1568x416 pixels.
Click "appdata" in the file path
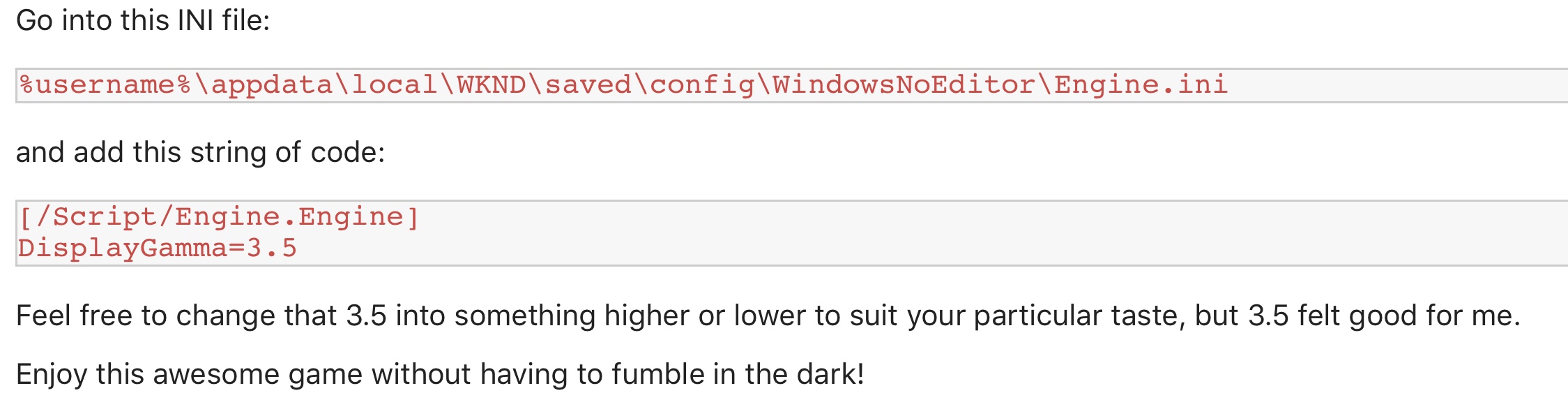pos(272,85)
